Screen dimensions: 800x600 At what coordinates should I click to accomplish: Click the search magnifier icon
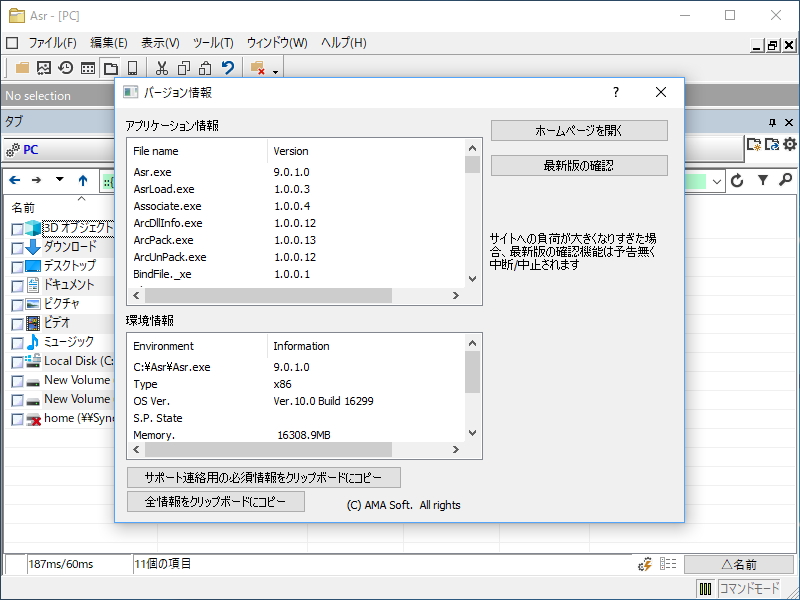[x=785, y=180]
